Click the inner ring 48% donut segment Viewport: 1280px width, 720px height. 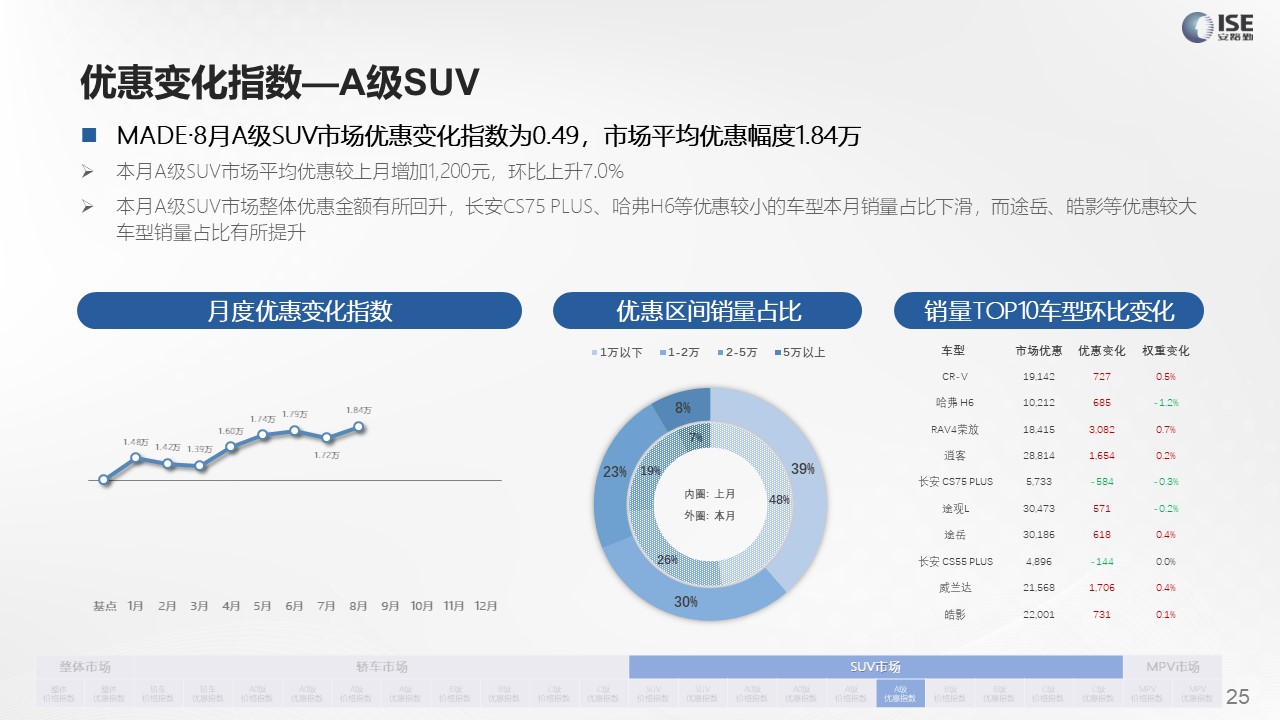coord(778,497)
